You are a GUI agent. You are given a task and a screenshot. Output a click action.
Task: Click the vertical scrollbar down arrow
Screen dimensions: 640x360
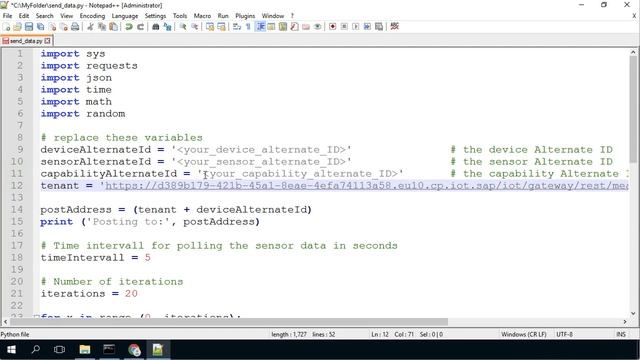pyautogui.click(x=633, y=313)
